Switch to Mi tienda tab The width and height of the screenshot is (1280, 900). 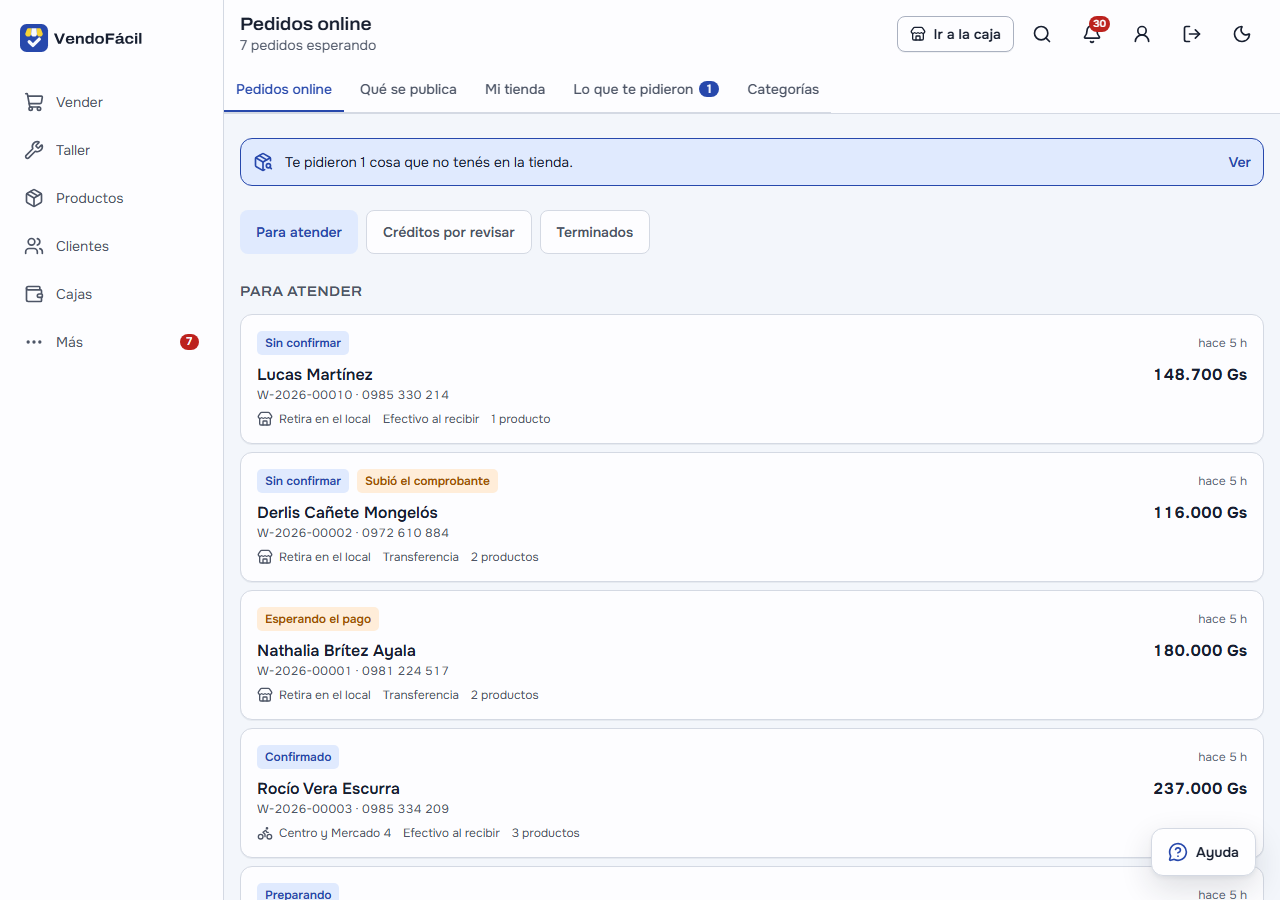(x=515, y=89)
